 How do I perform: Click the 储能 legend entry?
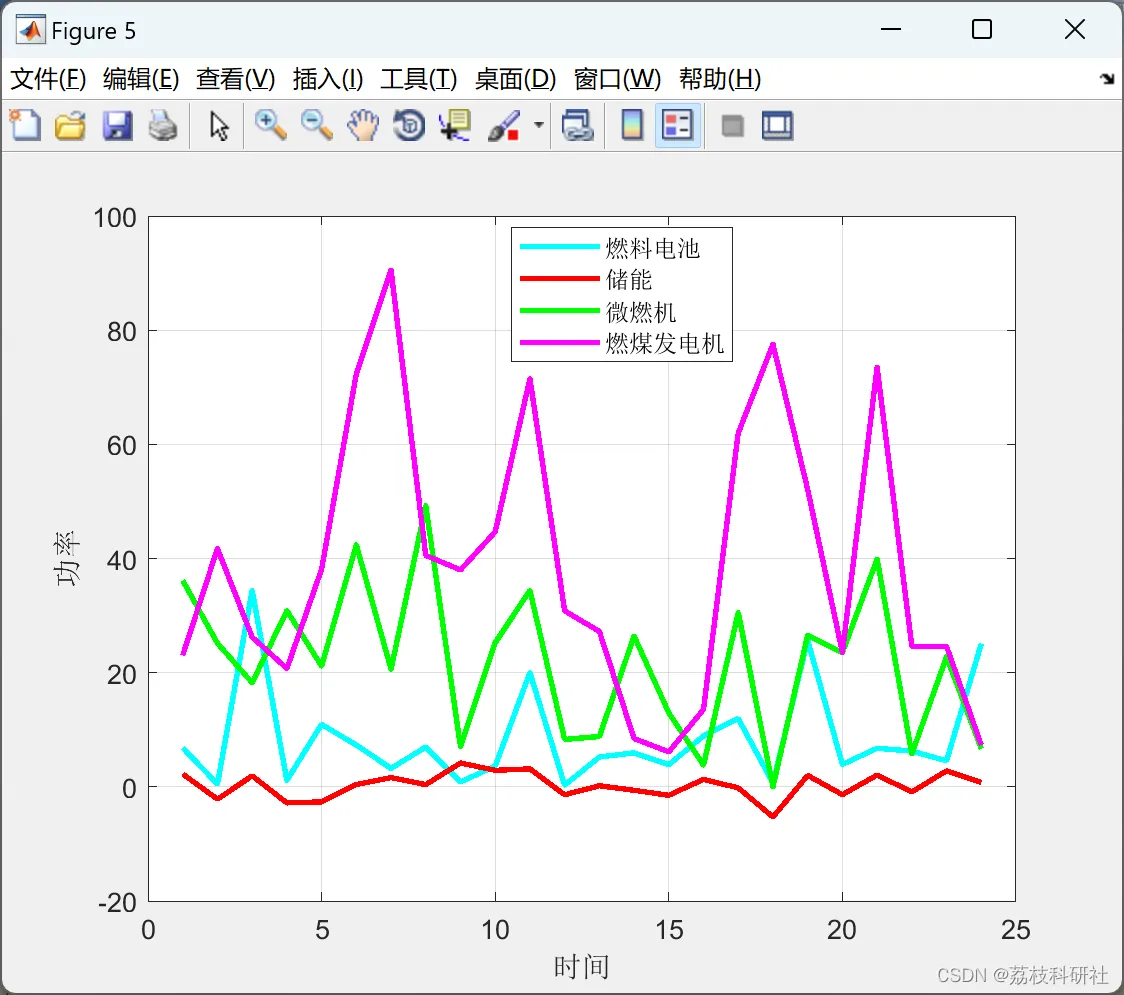tap(629, 280)
